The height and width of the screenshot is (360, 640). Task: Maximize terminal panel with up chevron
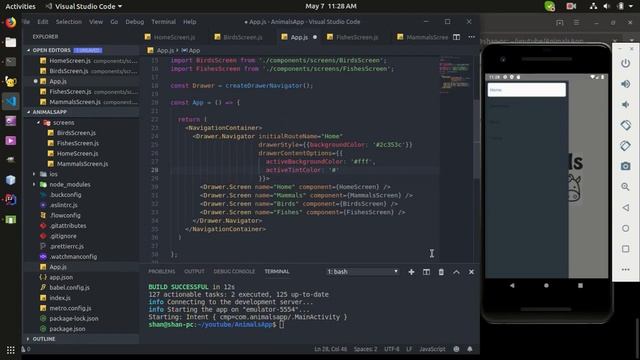coord(456,272)
